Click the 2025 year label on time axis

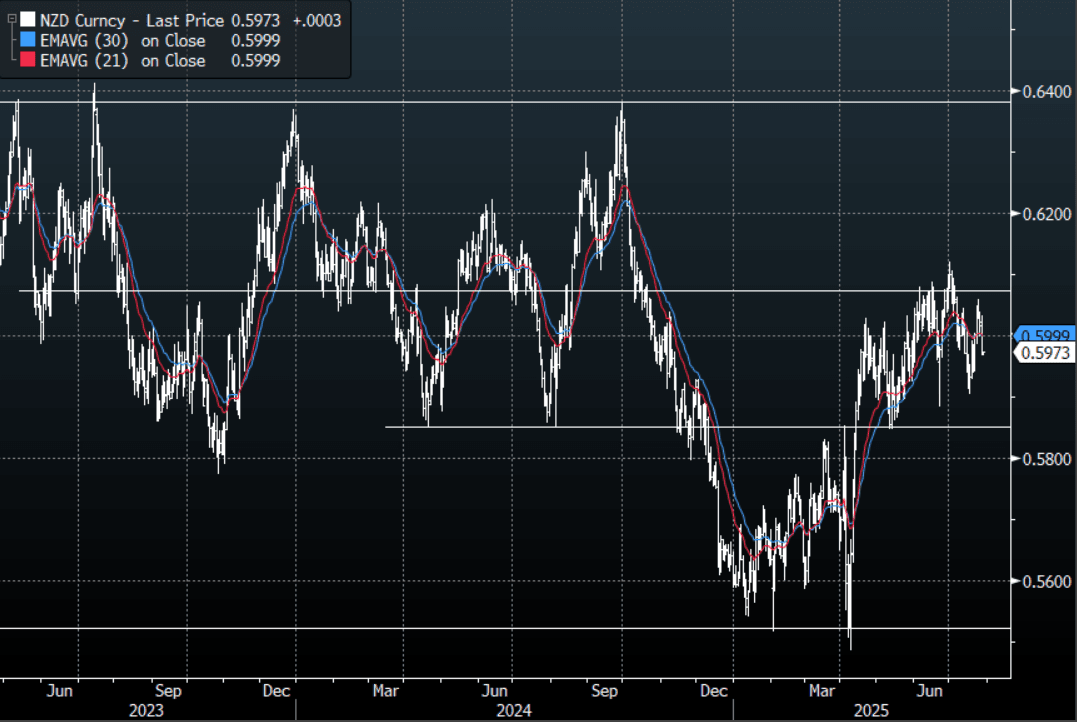[871, 710]
